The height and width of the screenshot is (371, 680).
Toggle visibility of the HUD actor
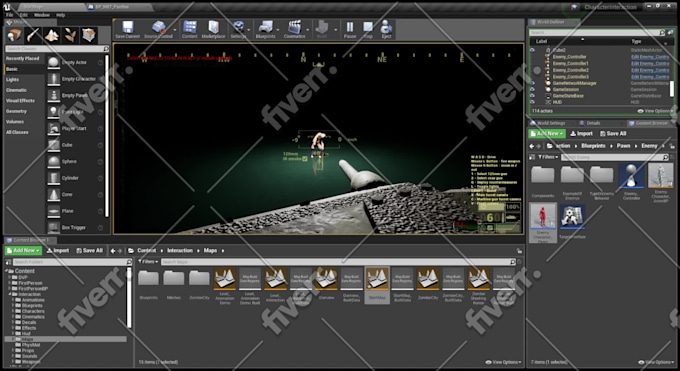pos(533,102)
